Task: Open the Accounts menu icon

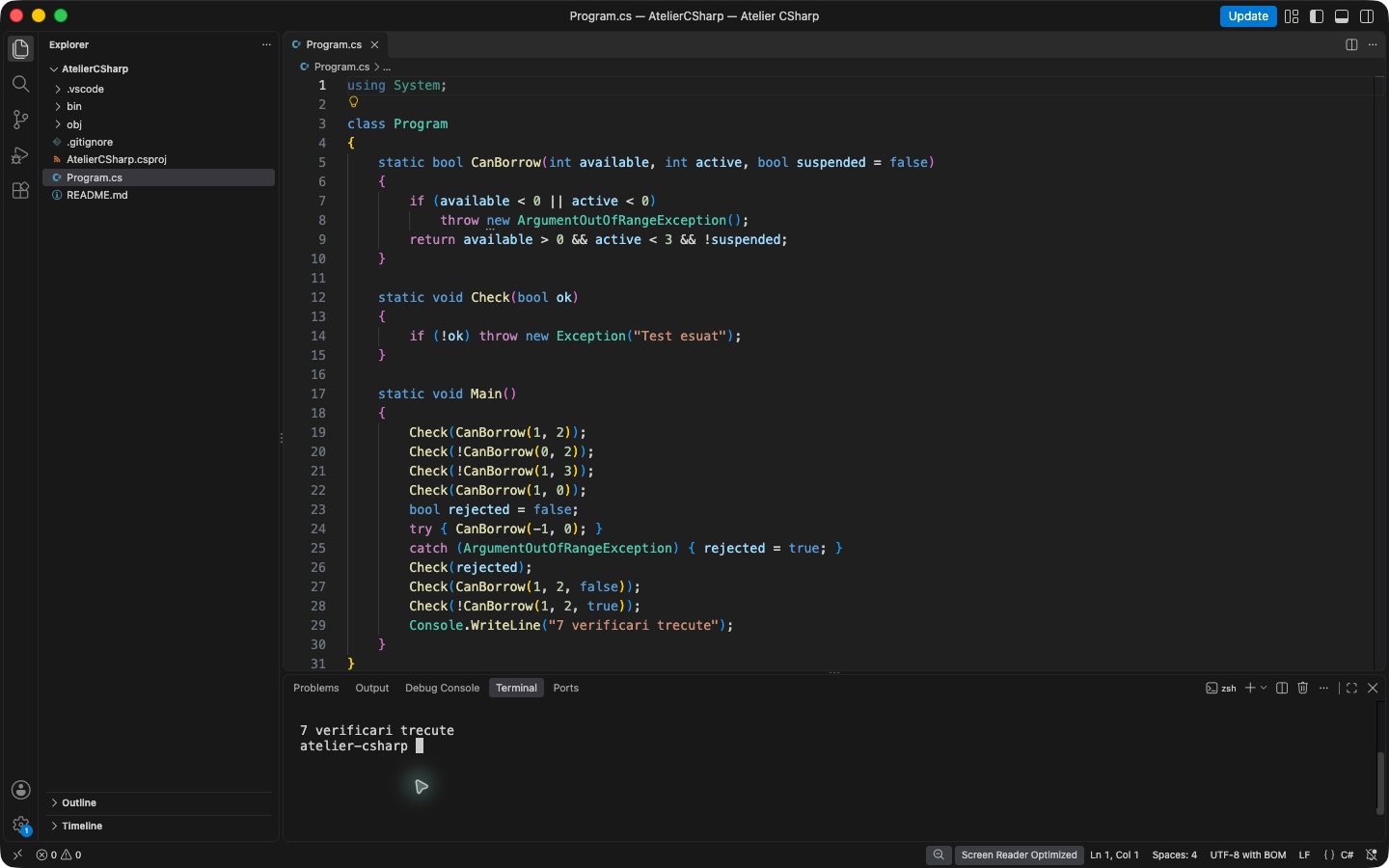Action: 20,790
